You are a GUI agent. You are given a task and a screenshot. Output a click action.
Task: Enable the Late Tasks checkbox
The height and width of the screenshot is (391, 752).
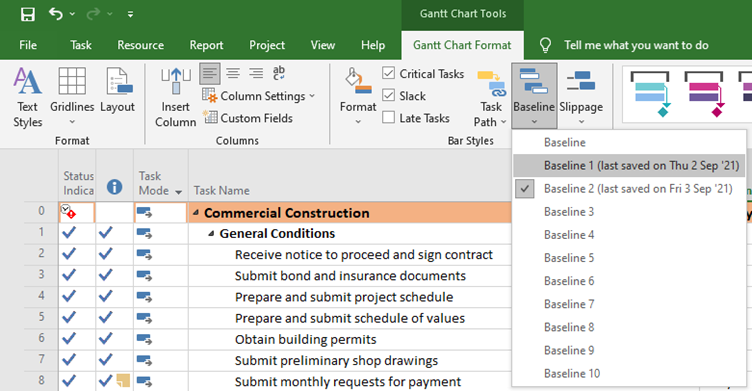click(388, 118)
